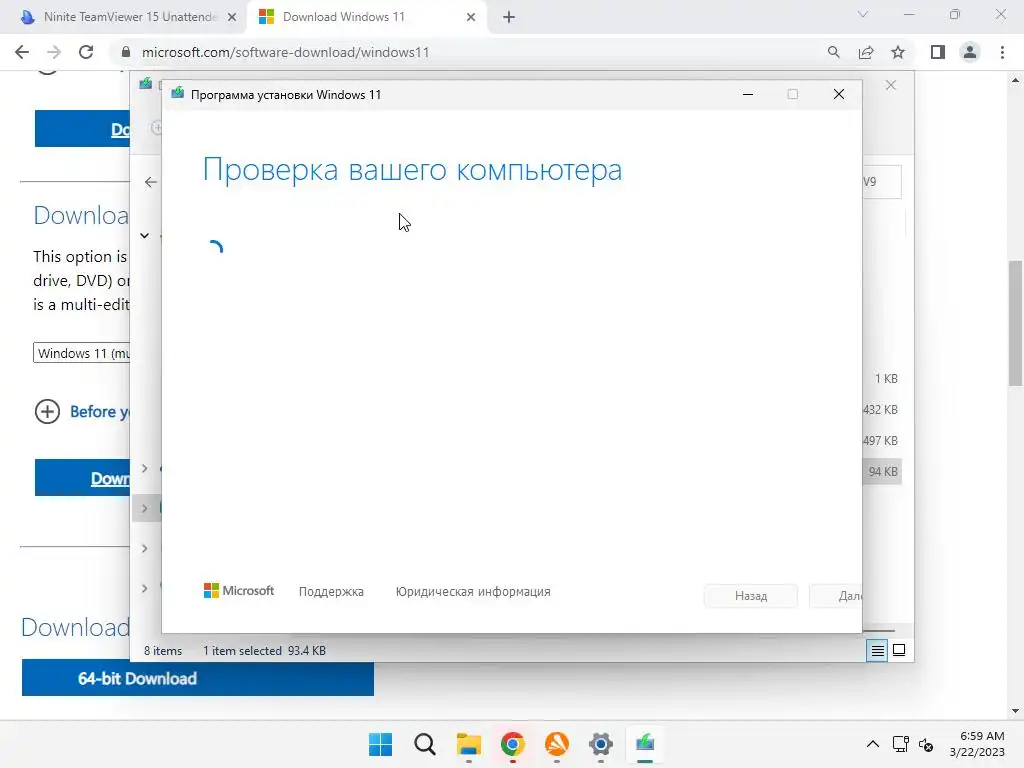Collapse the expanded tree node in Explorer
This screenshot has width=1024, height=768.
(x=144, y=236)
